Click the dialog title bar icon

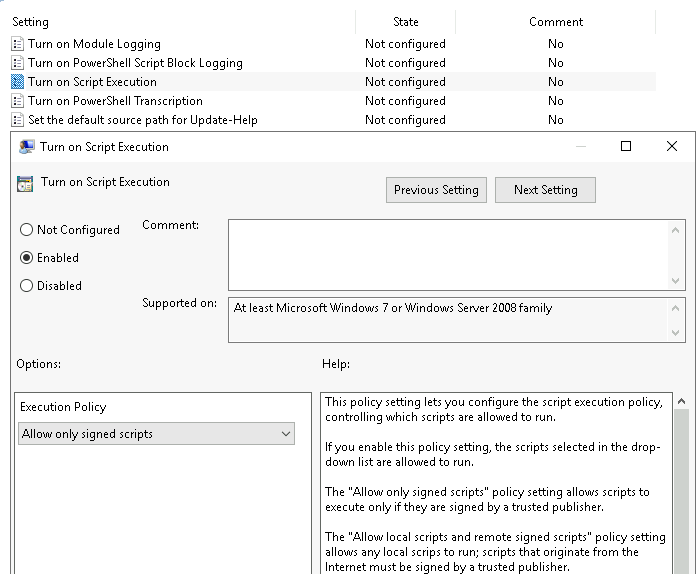coord(26,147)
